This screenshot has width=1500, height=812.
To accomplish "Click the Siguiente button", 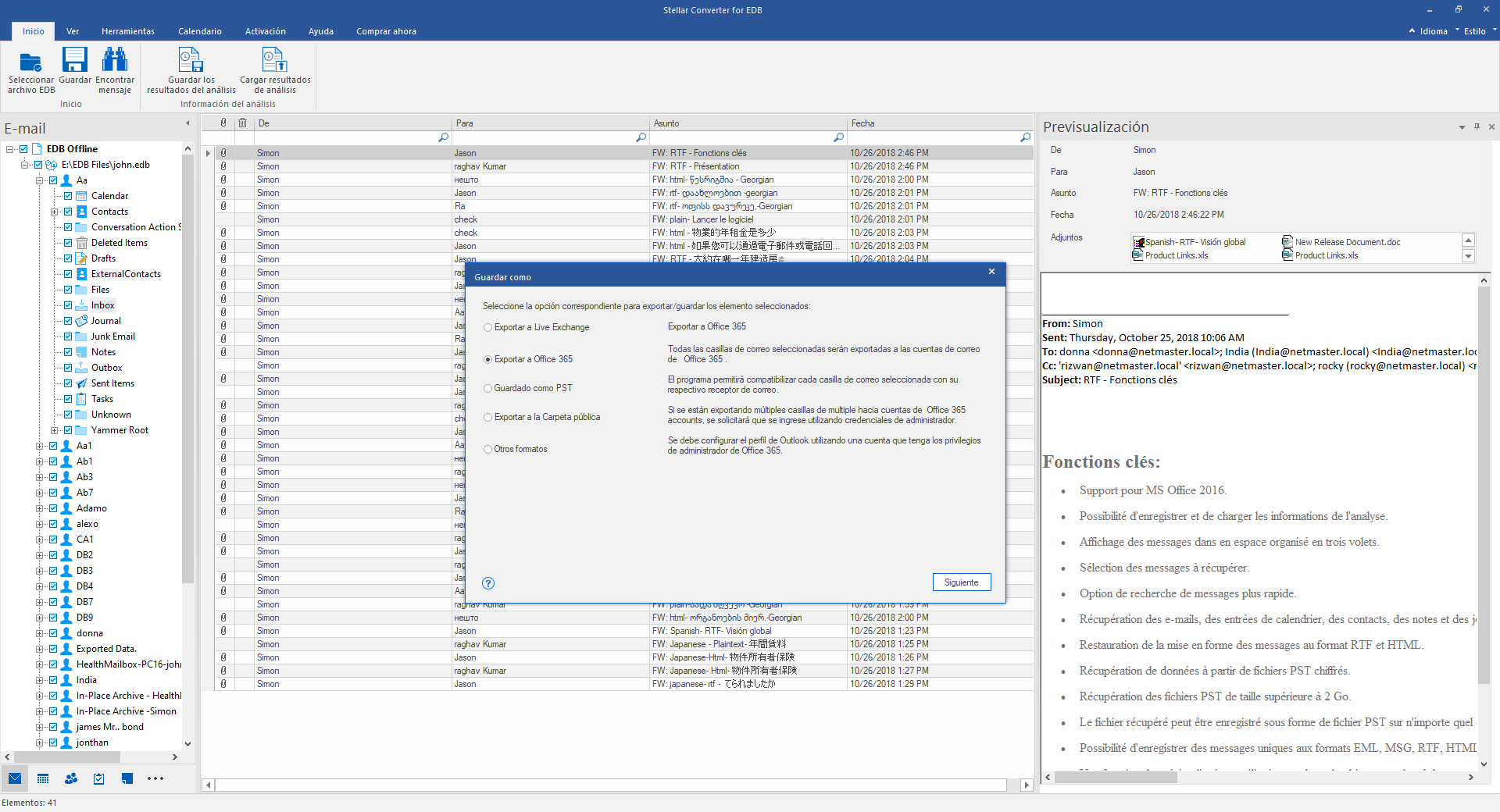I will 962,582.
